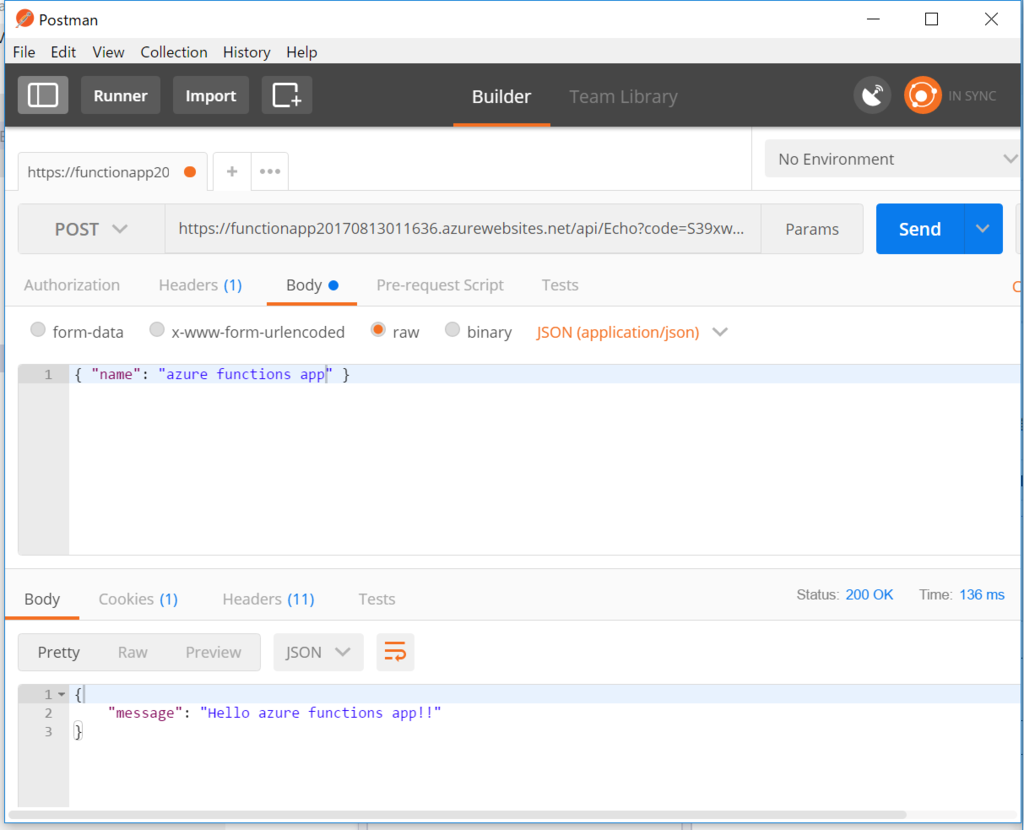
Task: Open the response Tests tab
Action: point(377,599)
